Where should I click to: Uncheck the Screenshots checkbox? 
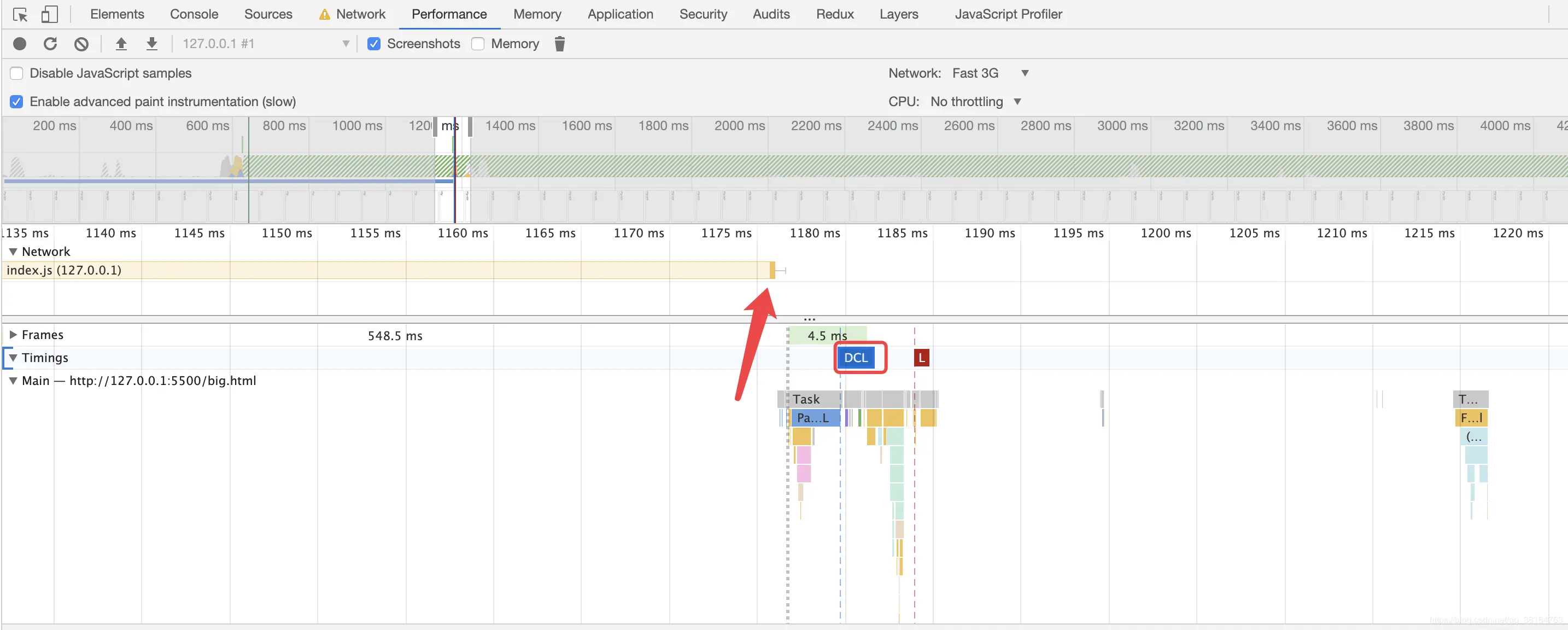[375, 44]
